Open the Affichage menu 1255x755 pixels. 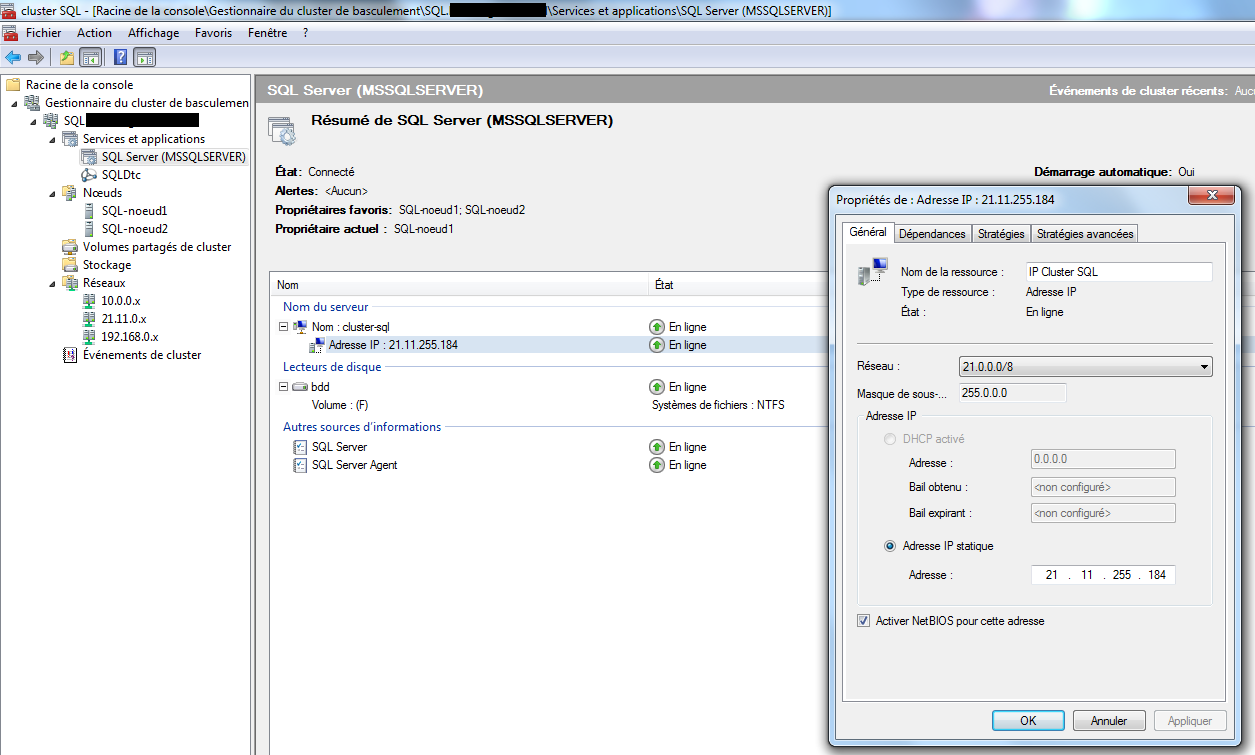coord(153,33)
